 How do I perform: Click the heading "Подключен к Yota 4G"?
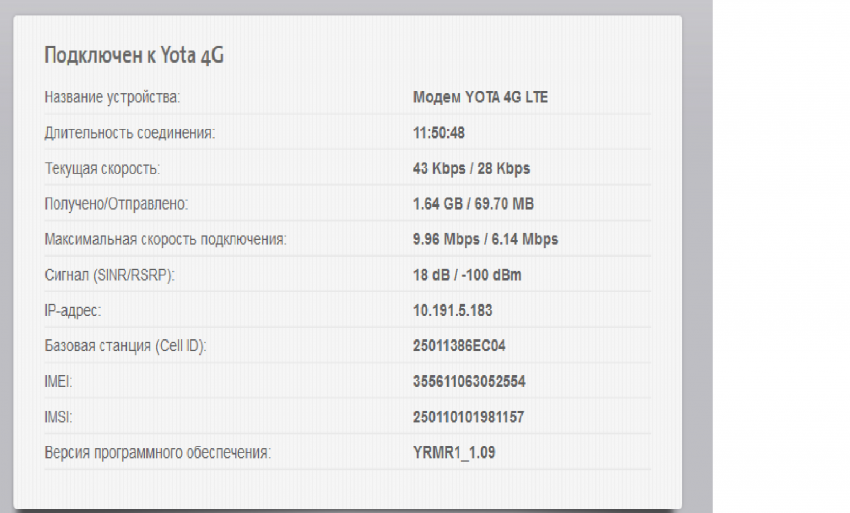click(133, 55)
